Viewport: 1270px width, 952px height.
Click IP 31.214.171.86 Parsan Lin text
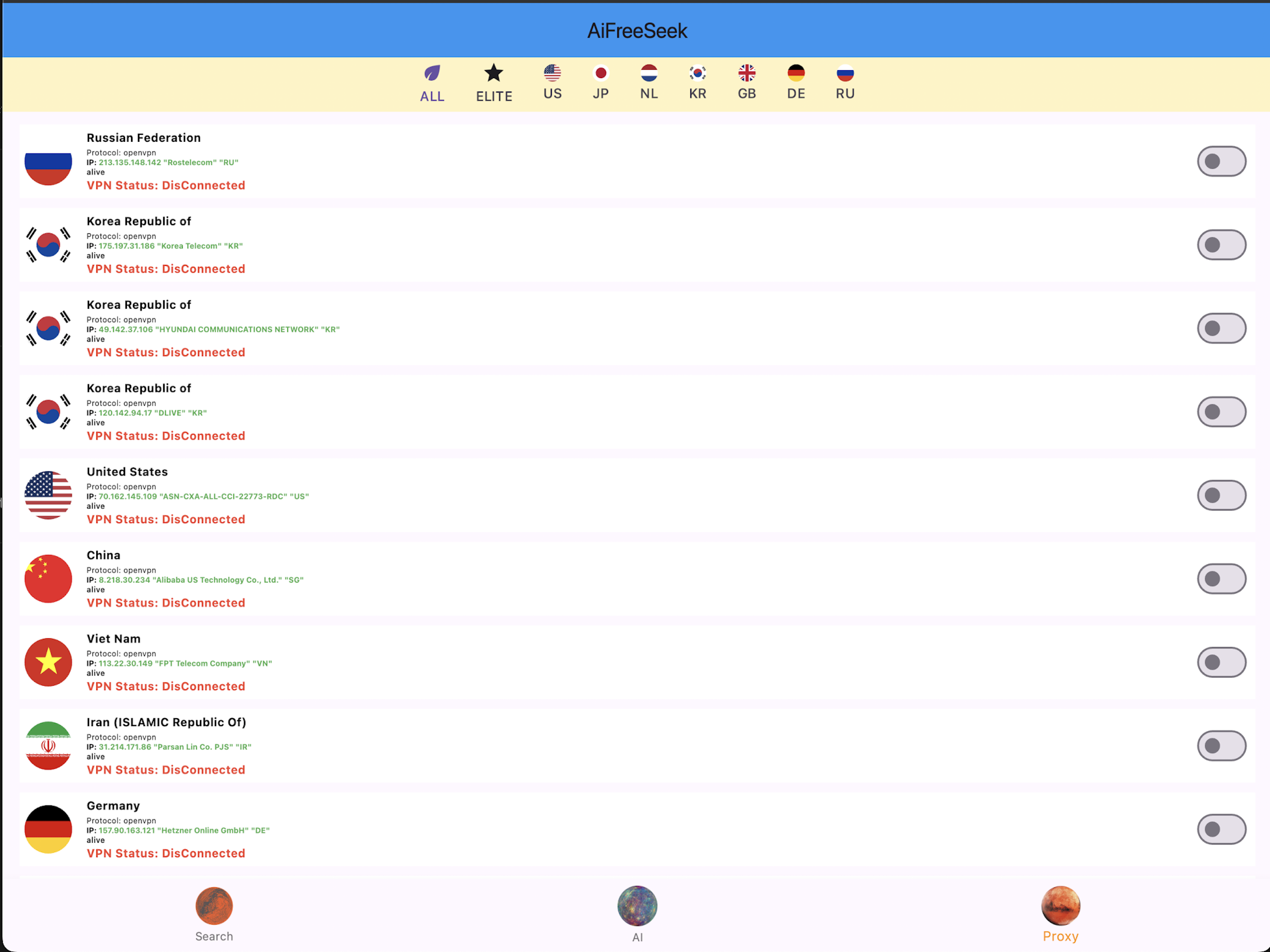pos(169,747)
